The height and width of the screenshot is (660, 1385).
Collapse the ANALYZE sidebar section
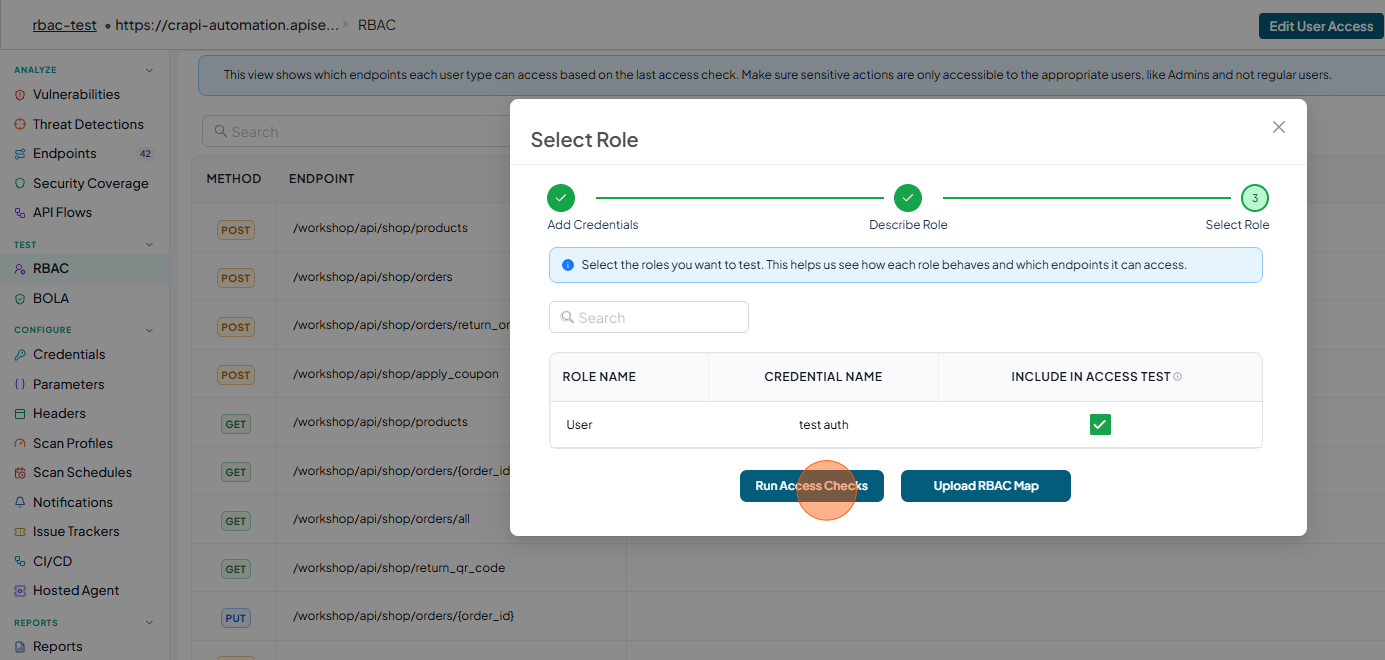150,71
